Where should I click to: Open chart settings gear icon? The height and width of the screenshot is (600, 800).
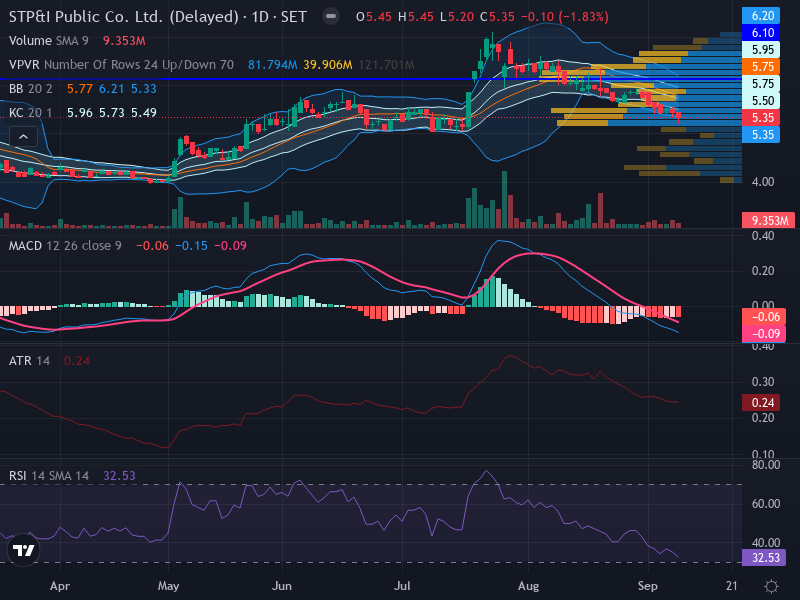pyautogui.click(x=771, y=586)
